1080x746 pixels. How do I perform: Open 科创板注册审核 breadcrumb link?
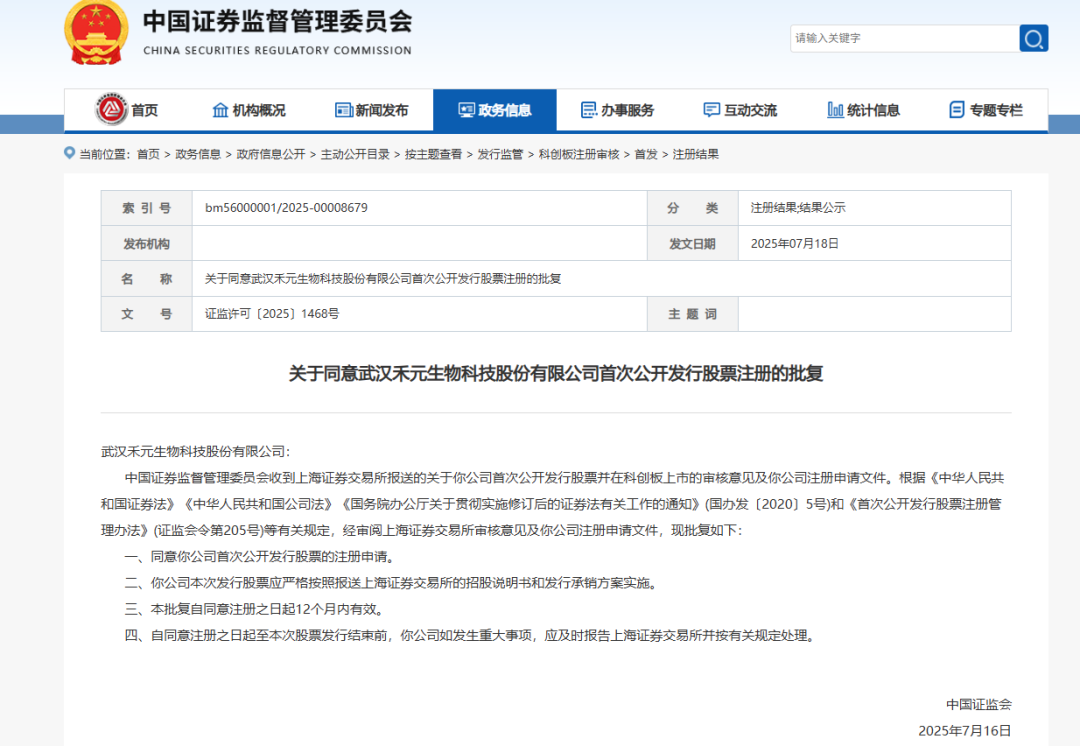579,154
